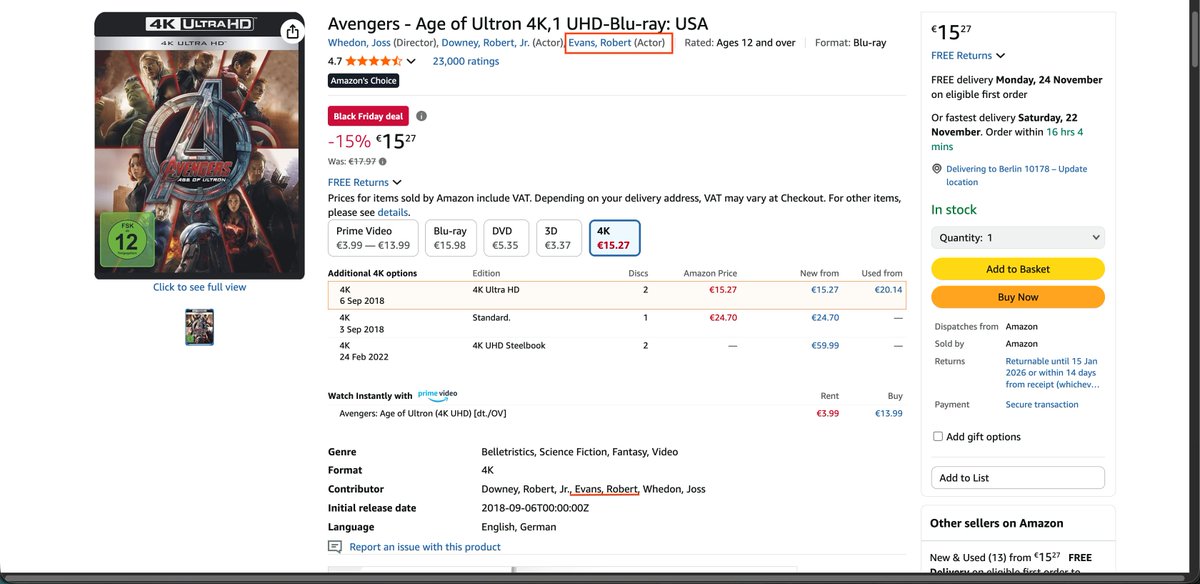Expand FREE Returns below the price
This screenshot has width=1200, height=584.
tap(365, 182)
